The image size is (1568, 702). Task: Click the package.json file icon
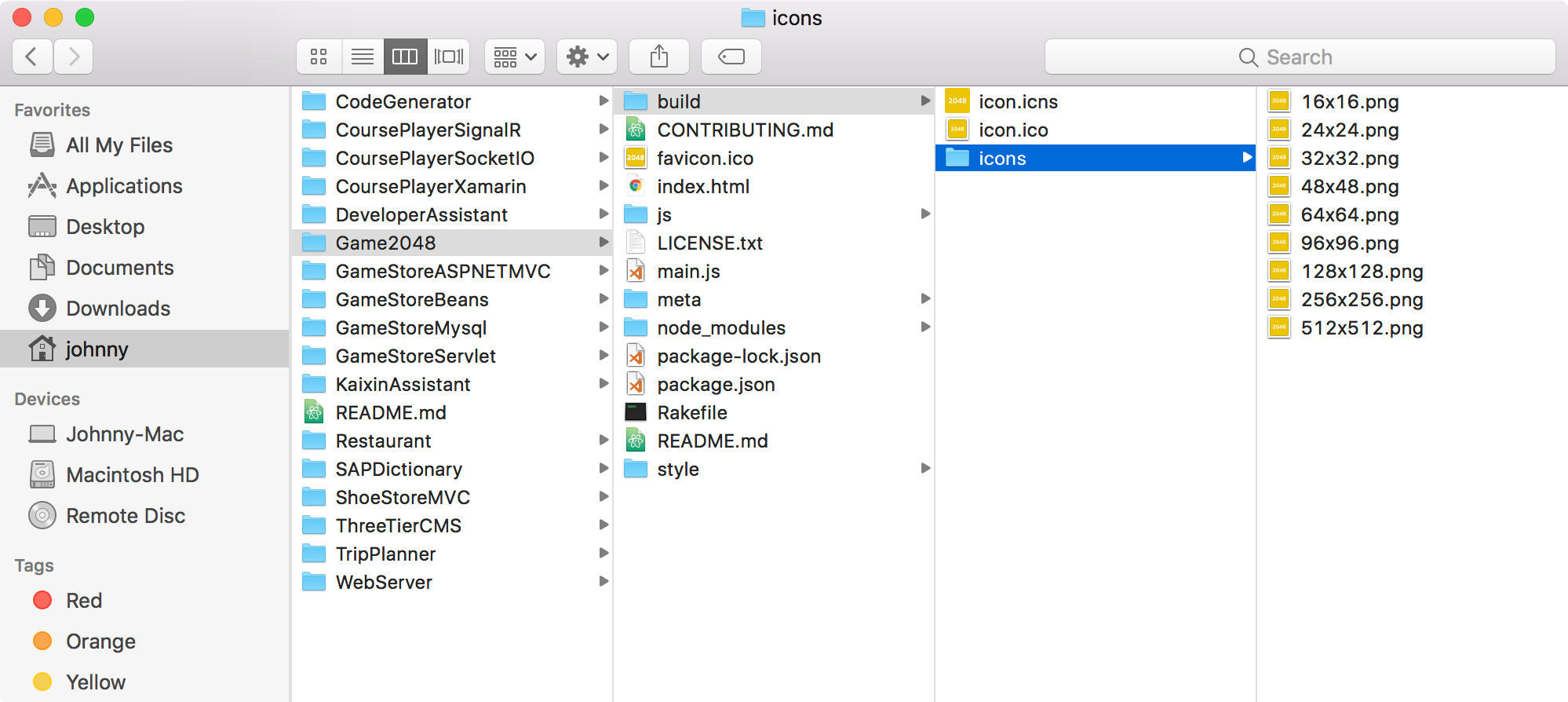click(x=636, y=384)
